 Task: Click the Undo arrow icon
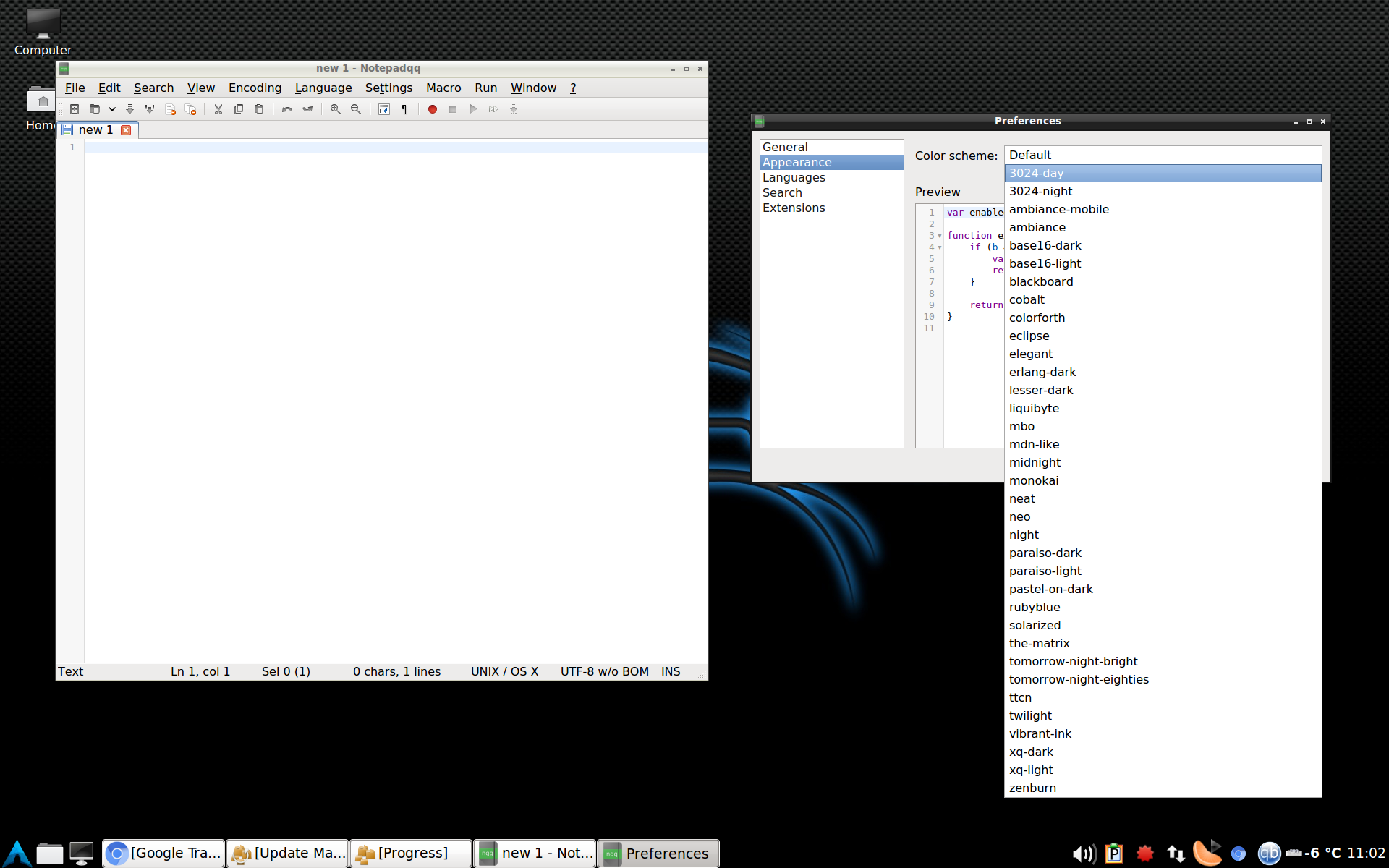point(286,109)
